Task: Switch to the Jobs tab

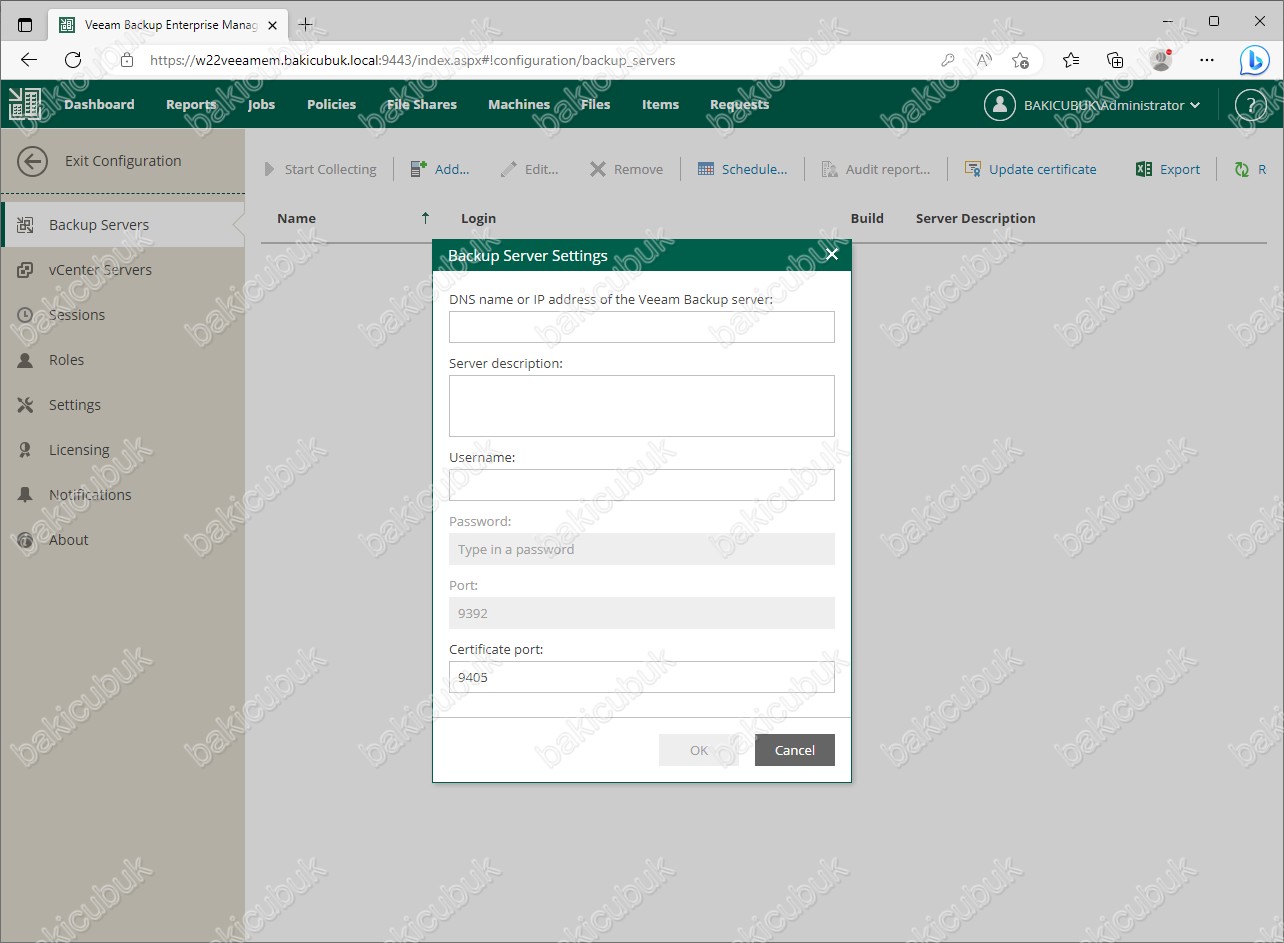Action: (x=261, y=104)
